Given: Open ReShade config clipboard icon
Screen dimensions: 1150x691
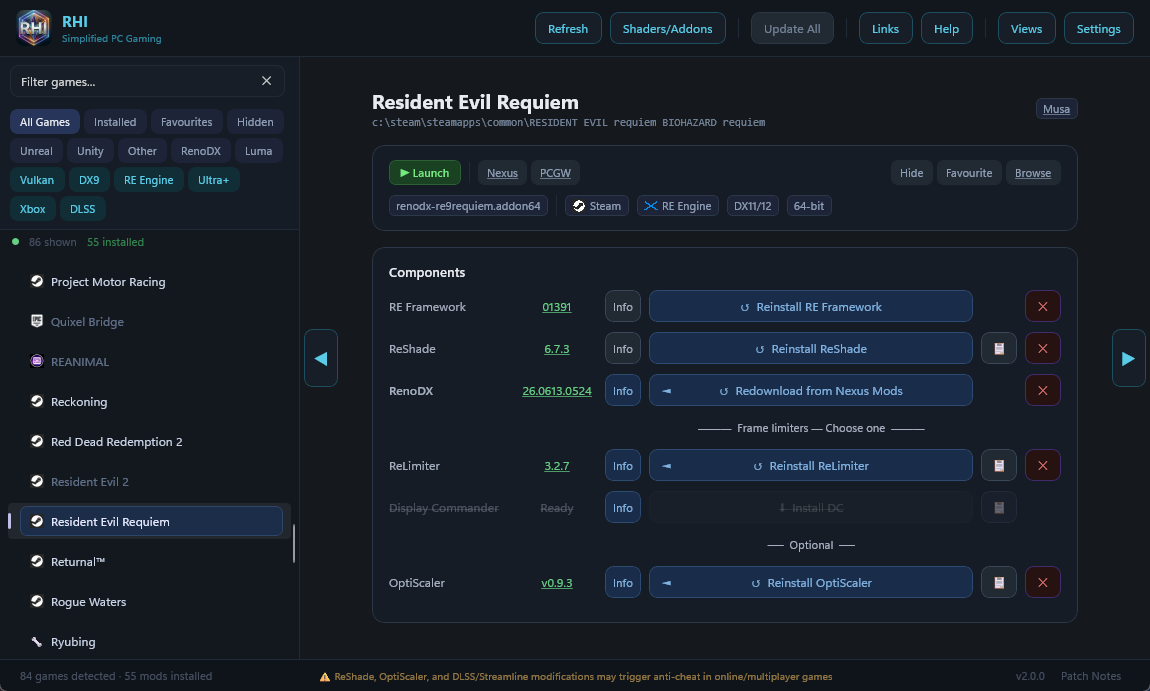Looking at the screenshot, I should click(x=999, y=348).
